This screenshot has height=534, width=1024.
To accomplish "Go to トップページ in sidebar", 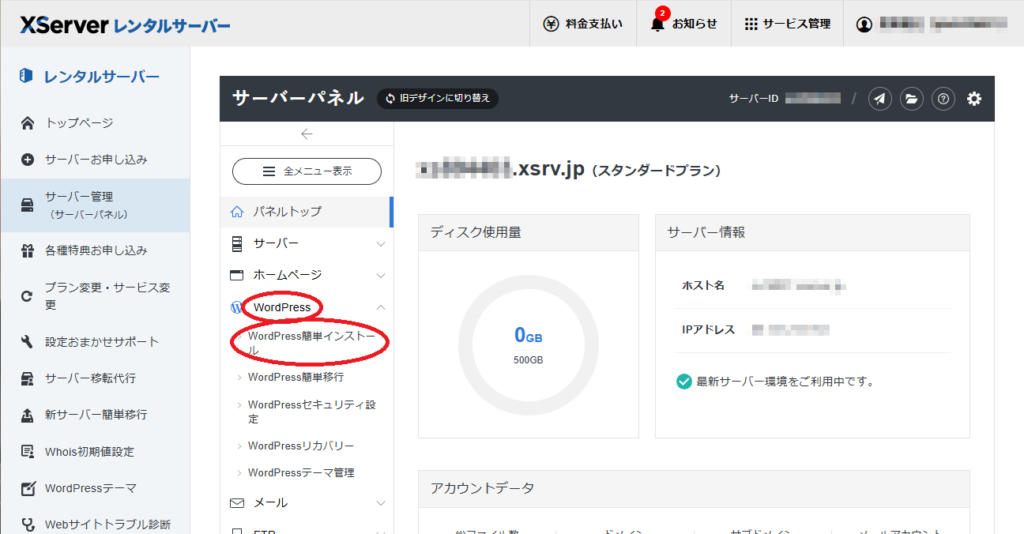I will pos(79,123).
